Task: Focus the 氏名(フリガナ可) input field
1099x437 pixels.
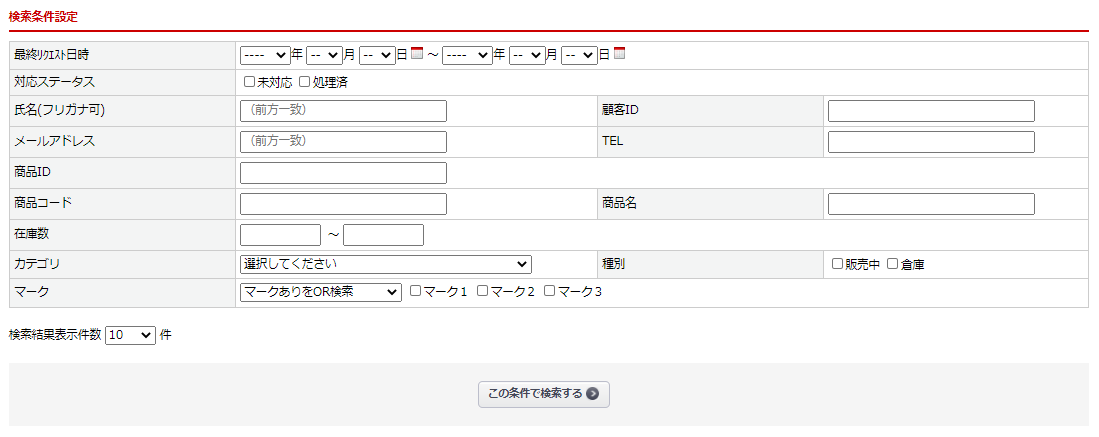Action: pos(343,111)
